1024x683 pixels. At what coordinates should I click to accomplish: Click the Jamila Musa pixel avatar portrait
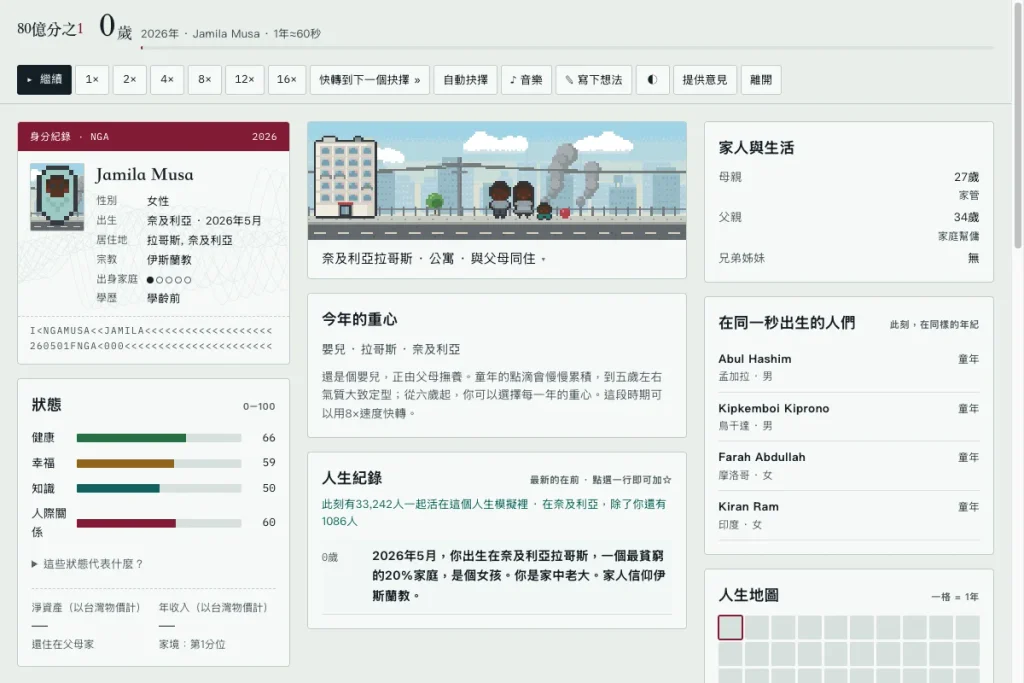57,197
